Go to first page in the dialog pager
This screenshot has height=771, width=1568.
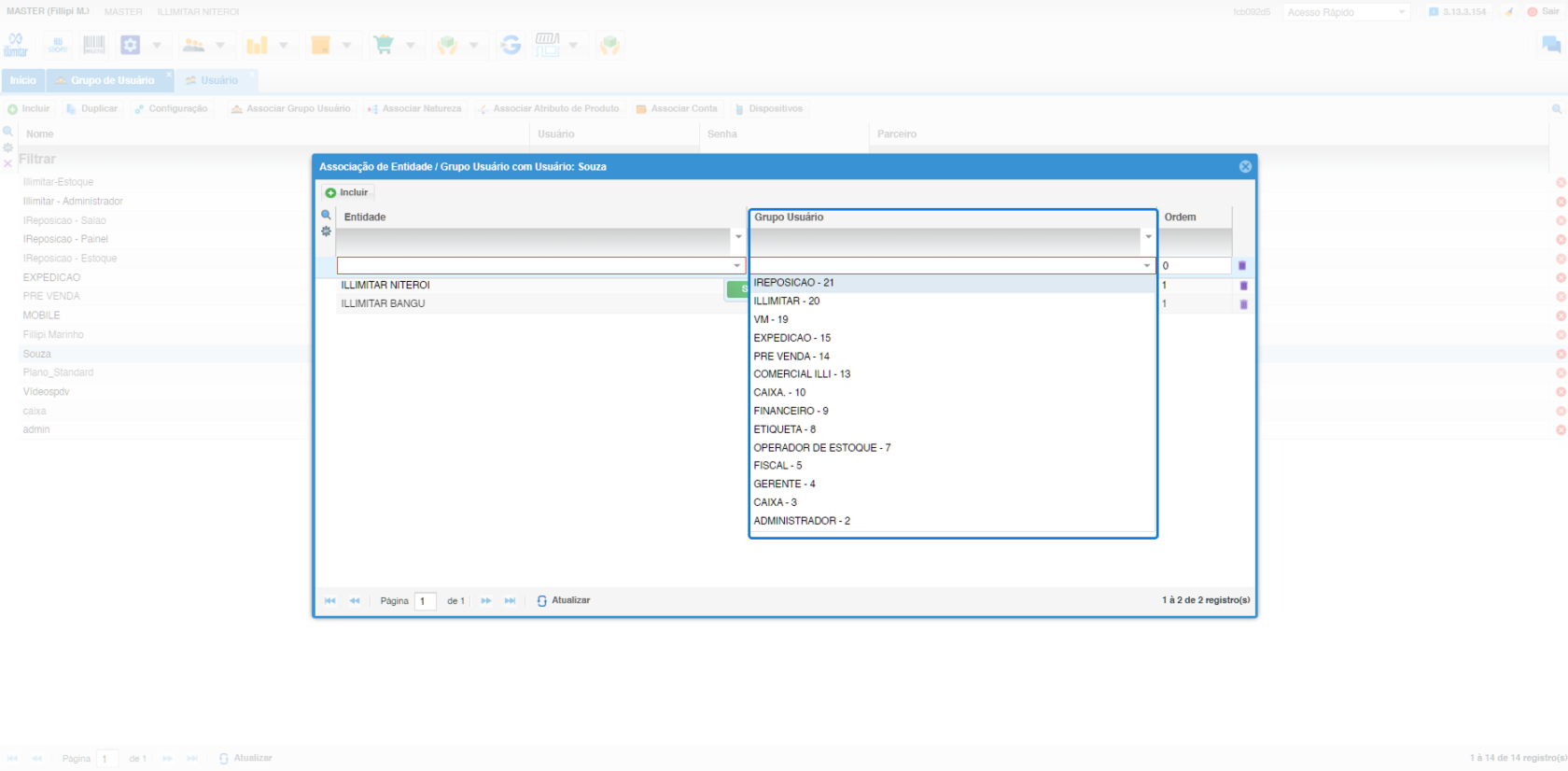click(329, 601)
